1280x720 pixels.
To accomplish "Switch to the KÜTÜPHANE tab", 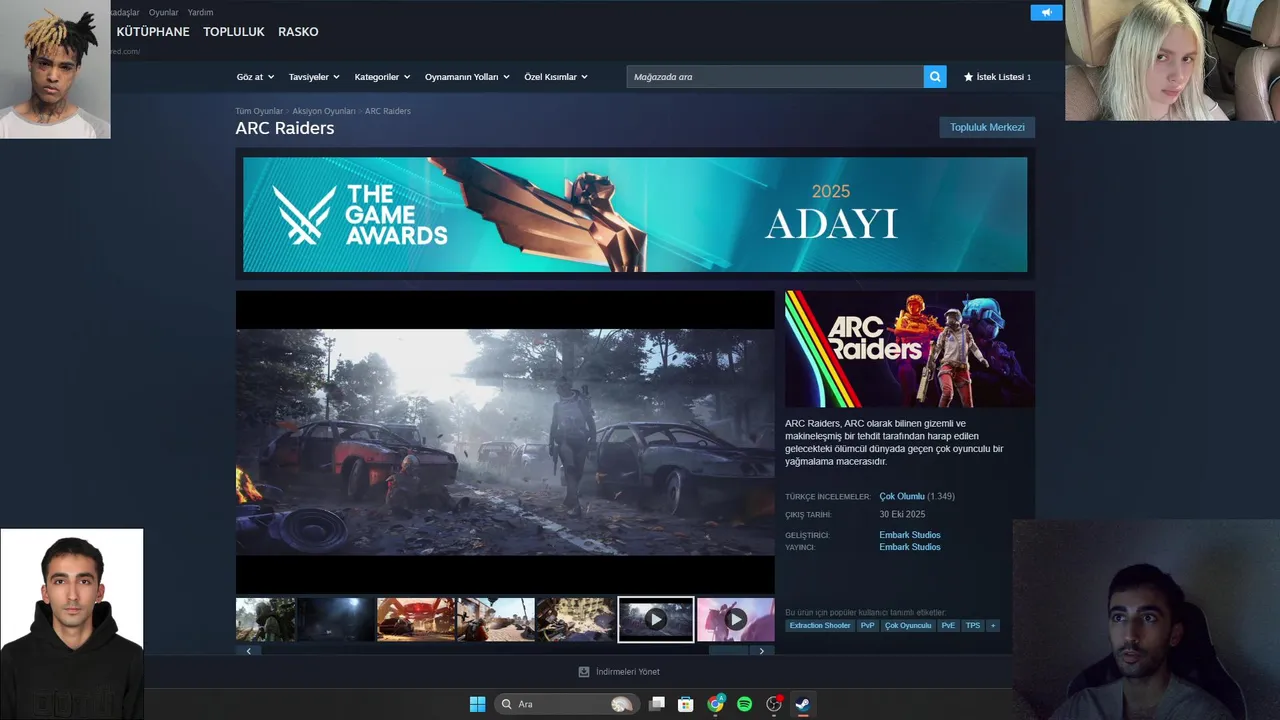I will point(153,32).
